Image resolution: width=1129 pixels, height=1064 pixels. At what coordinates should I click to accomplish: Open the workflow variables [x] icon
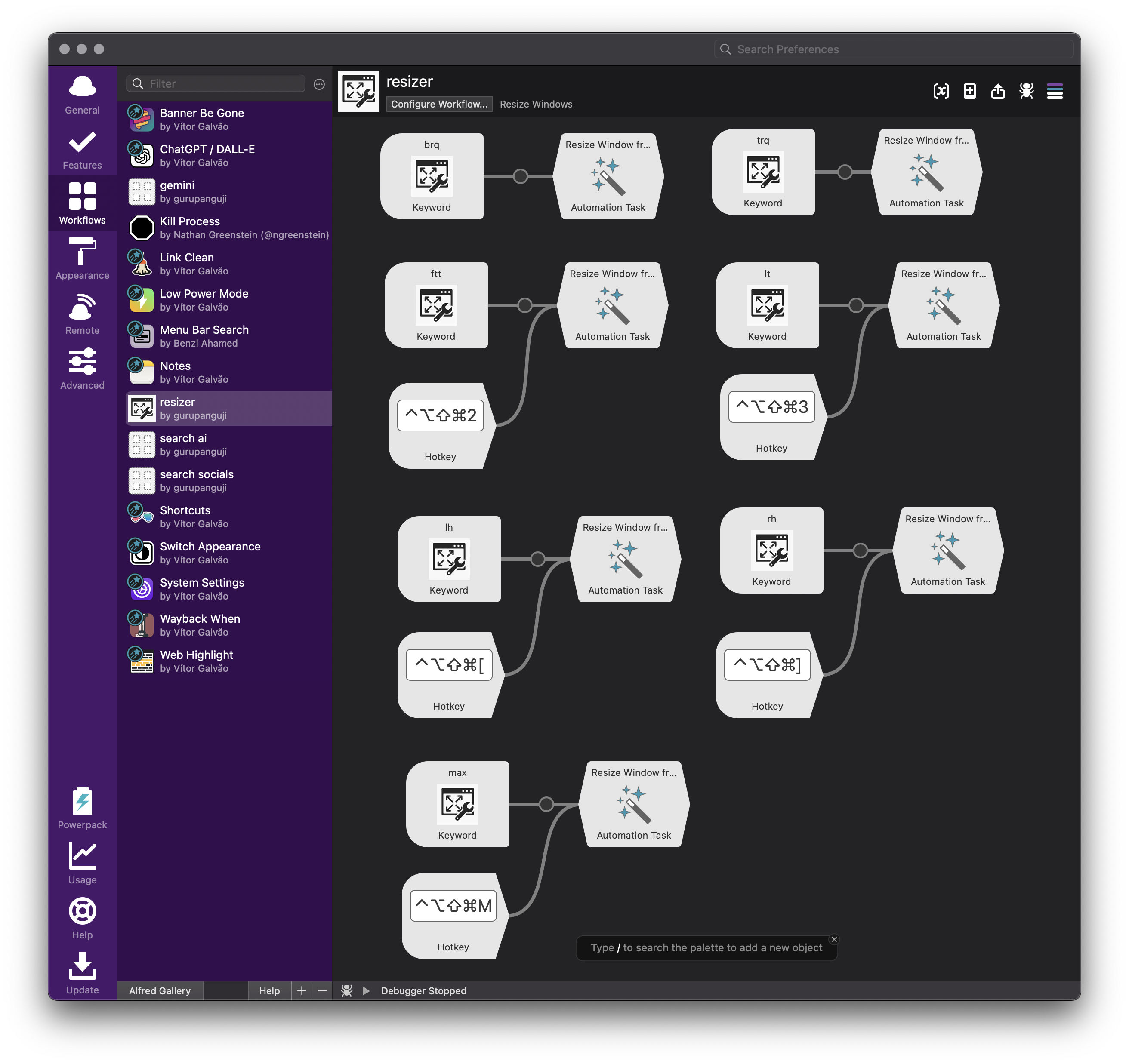pyautogui.click(x=941, y=91)
